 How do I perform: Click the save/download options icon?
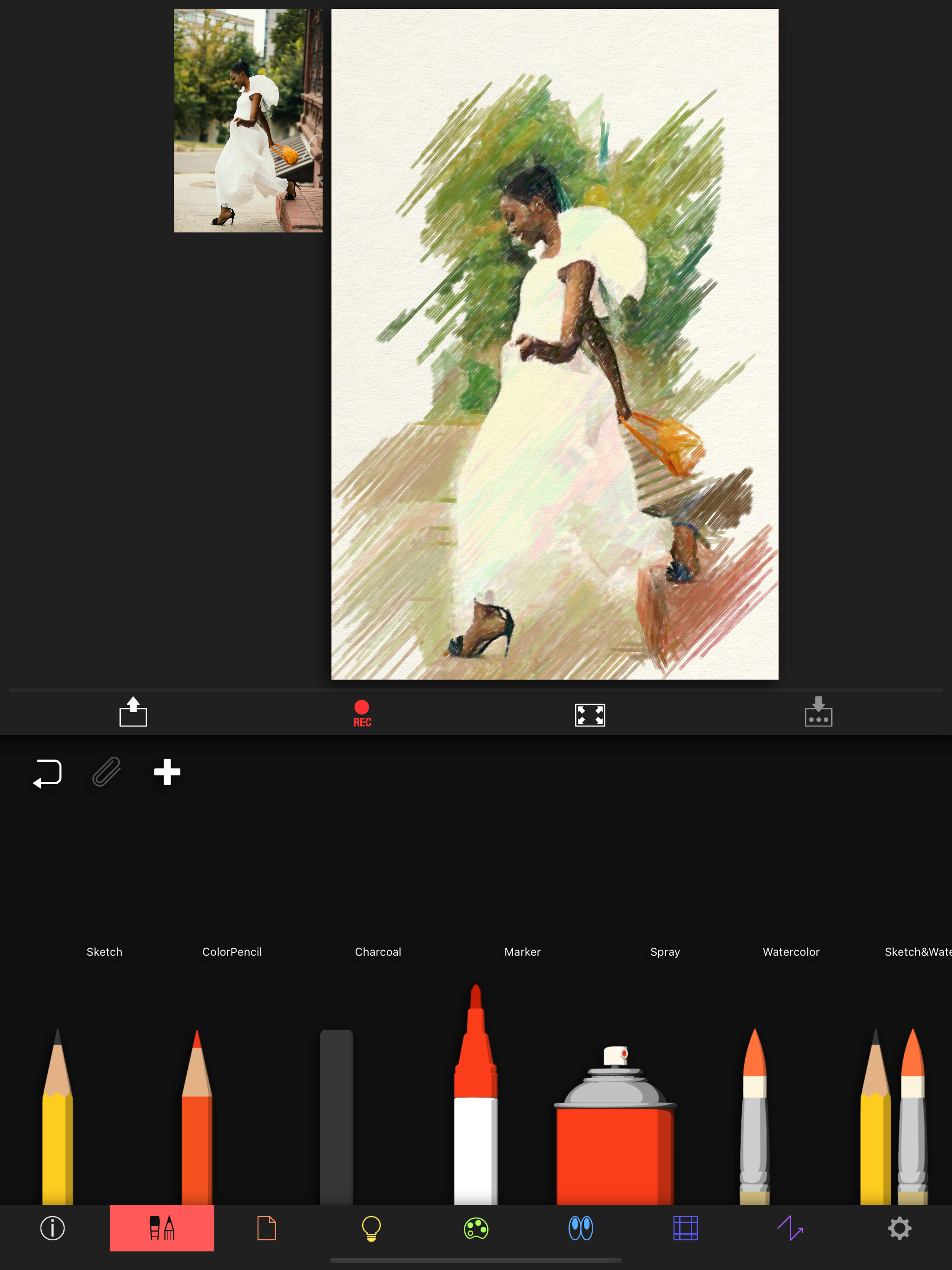coord(818,712)
